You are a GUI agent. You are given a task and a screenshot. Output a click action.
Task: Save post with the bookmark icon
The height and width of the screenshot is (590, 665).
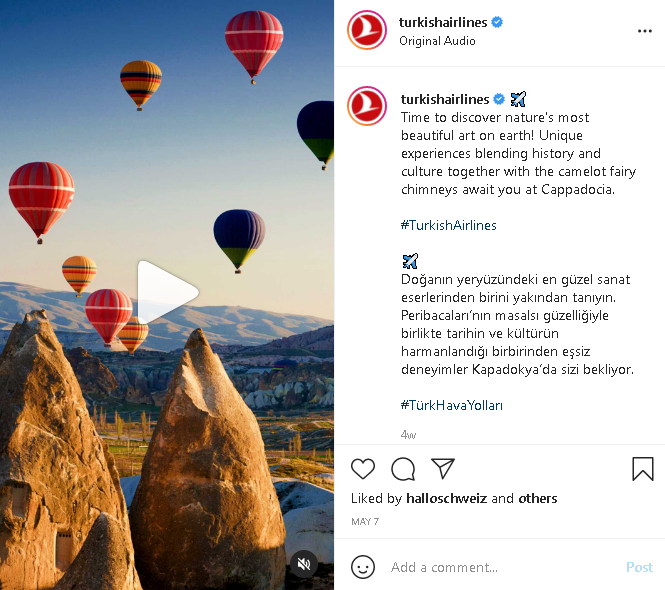click(x=643, y=469)
